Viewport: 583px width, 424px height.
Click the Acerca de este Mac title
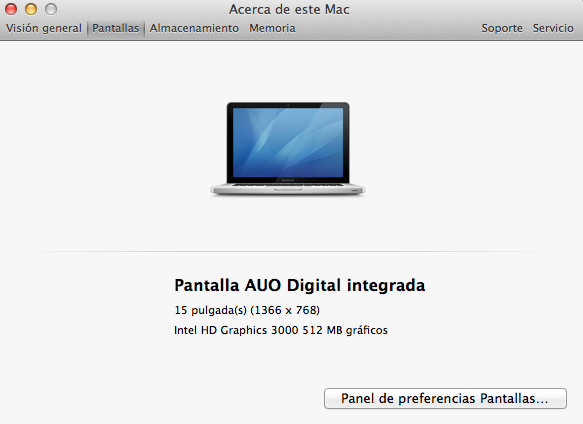(289, 9)
